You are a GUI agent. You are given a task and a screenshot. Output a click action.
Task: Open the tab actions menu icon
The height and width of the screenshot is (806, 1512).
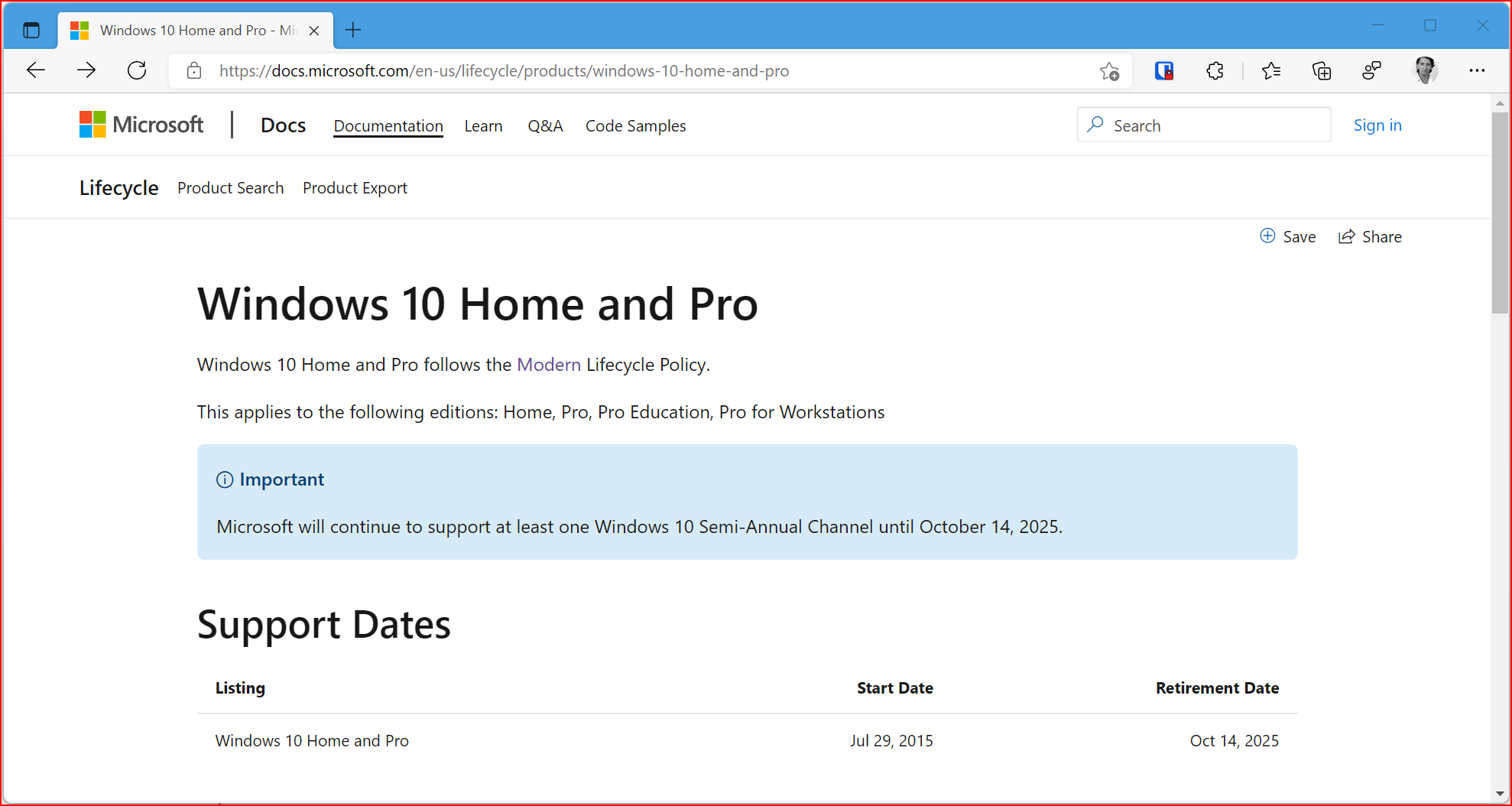click(31, 31)
